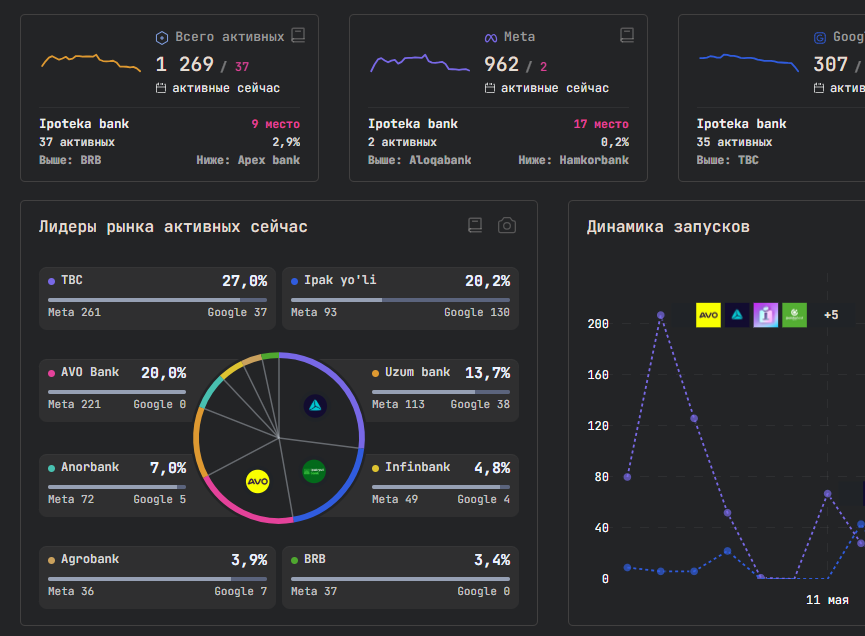Screen dimensions: 865x636
Task: Click camera screenshot icon in Лидеры рынка
Action: coord(506,226)
